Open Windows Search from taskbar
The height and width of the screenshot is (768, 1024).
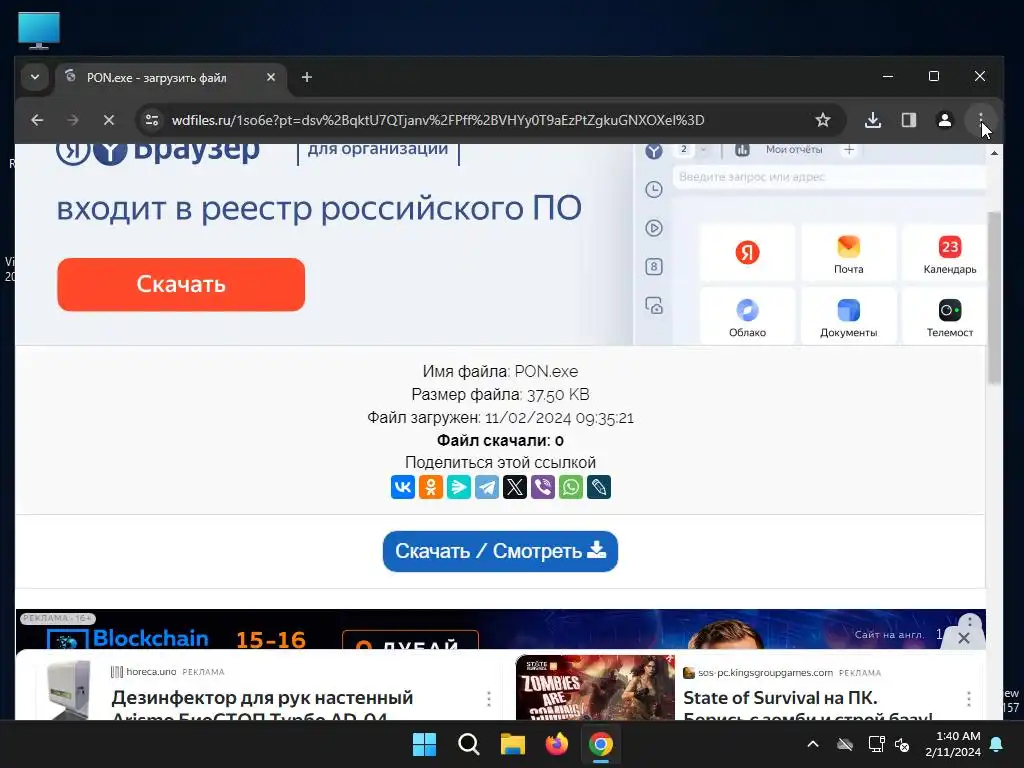pyautogui.click(x=468, y=744)
